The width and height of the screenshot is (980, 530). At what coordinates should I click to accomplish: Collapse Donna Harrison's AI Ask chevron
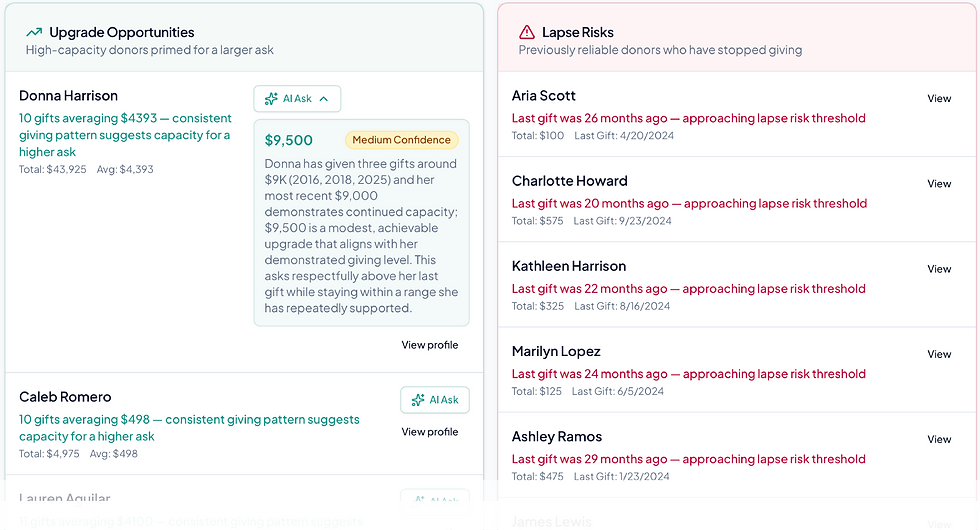coord(324,99)
